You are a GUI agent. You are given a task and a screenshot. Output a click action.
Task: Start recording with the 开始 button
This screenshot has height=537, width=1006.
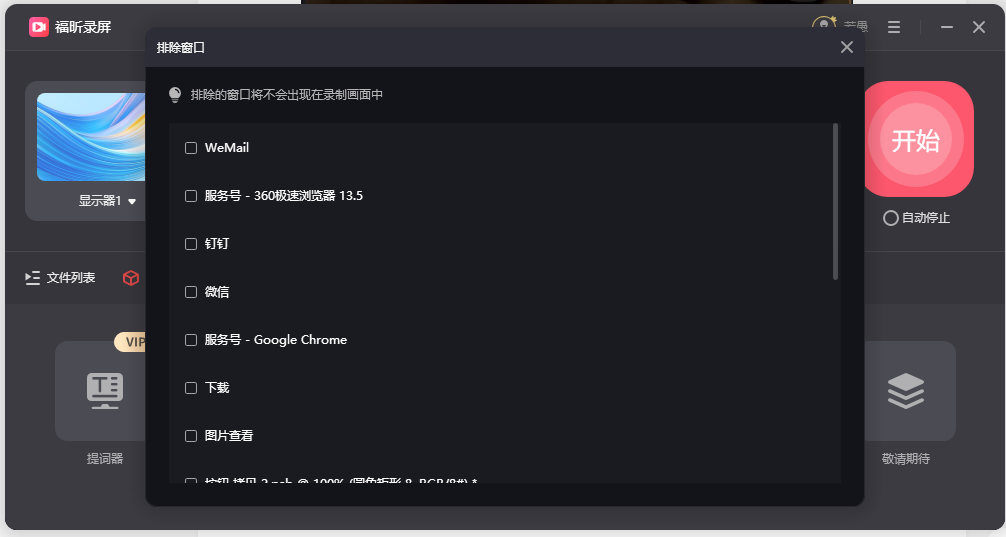[x=916, y=139]
